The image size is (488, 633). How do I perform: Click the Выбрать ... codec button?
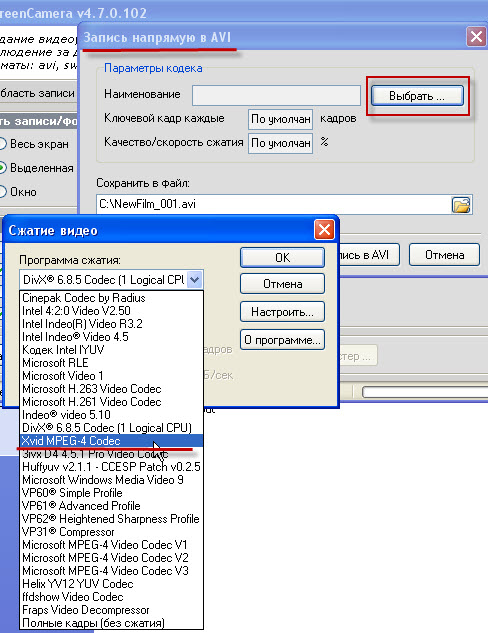[x=417, y=96]
